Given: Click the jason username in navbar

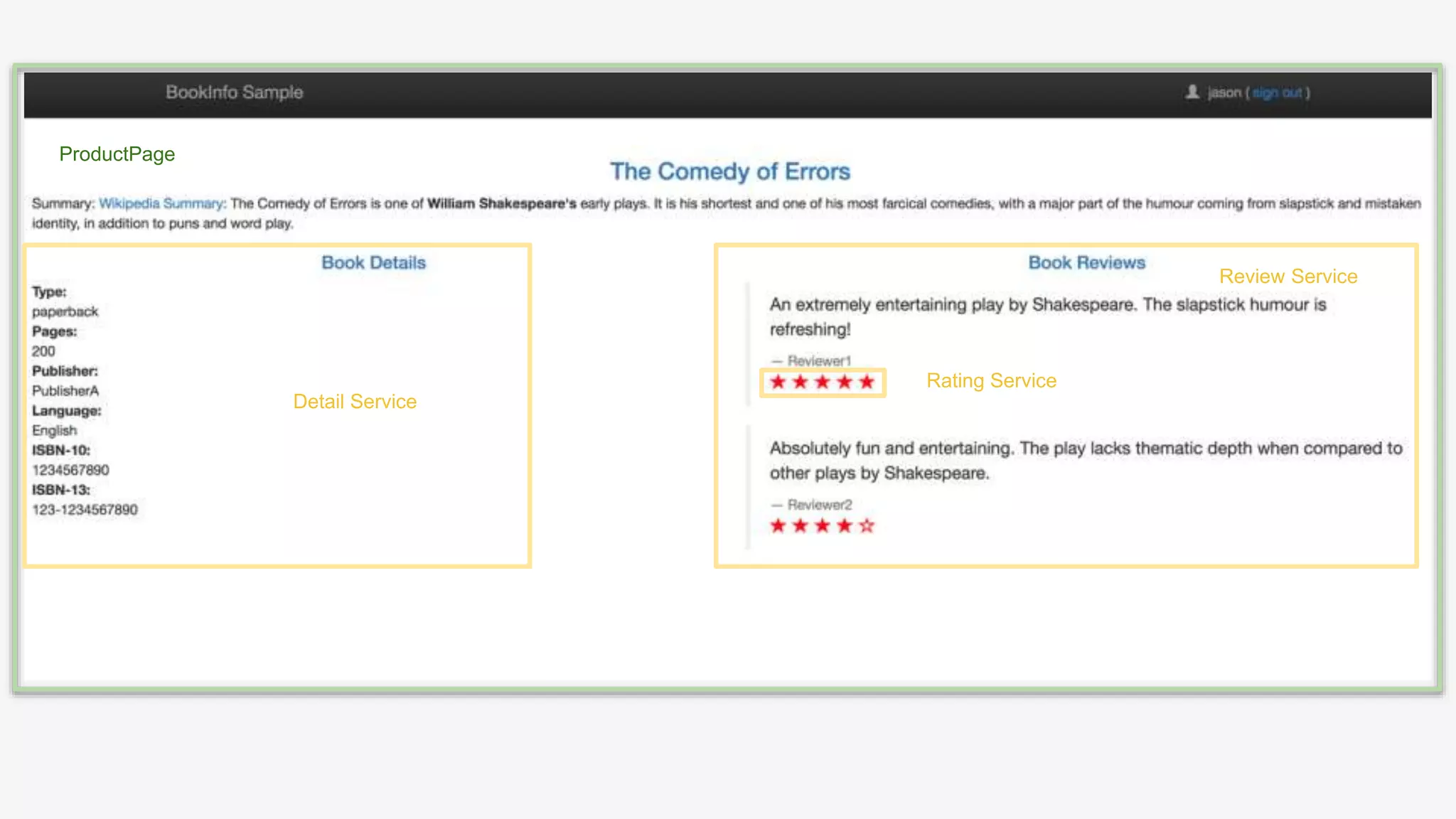Looking at the screenshot, I should point(1224,92).
